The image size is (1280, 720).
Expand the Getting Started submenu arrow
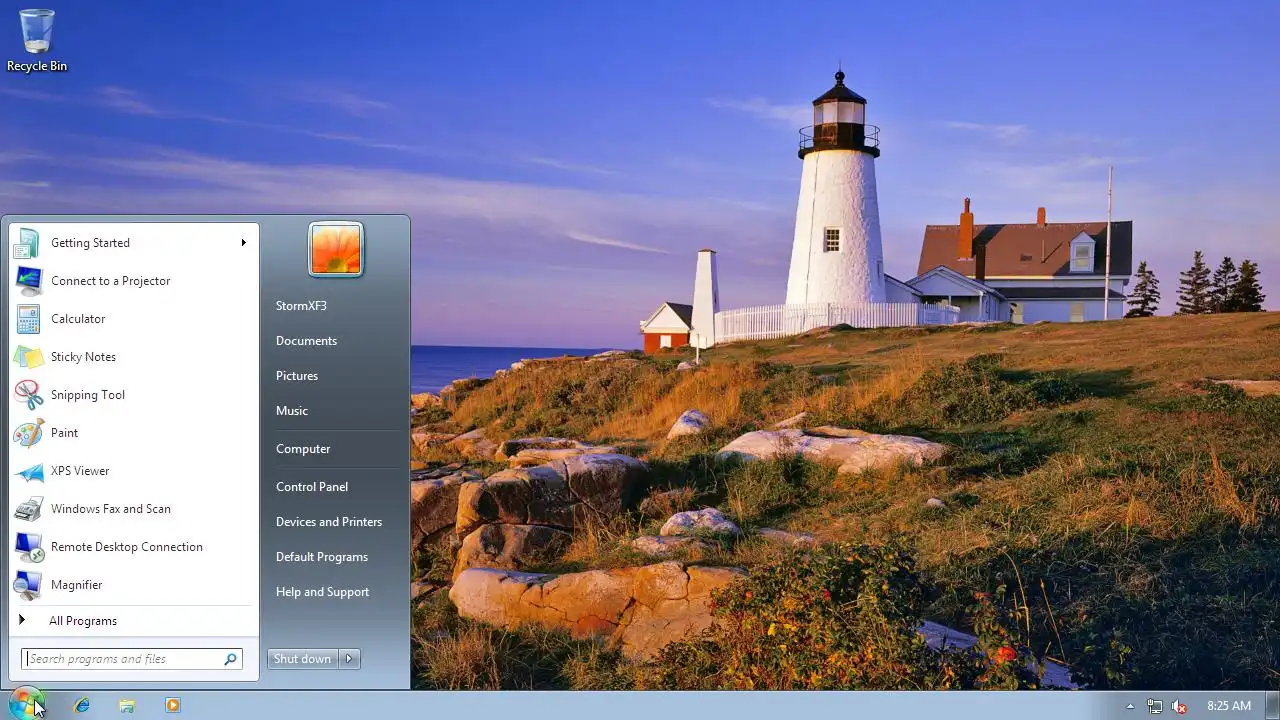[243, 243]
